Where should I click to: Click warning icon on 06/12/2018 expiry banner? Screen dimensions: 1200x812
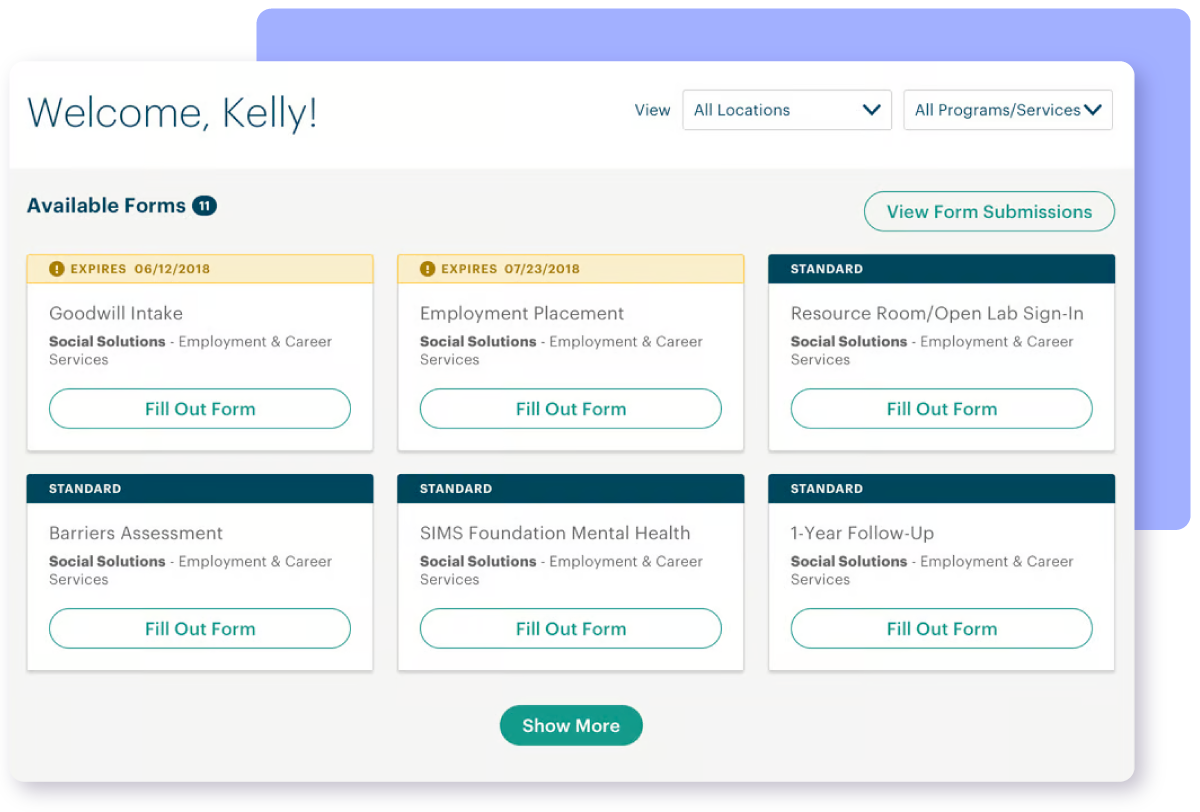[57, 269]
